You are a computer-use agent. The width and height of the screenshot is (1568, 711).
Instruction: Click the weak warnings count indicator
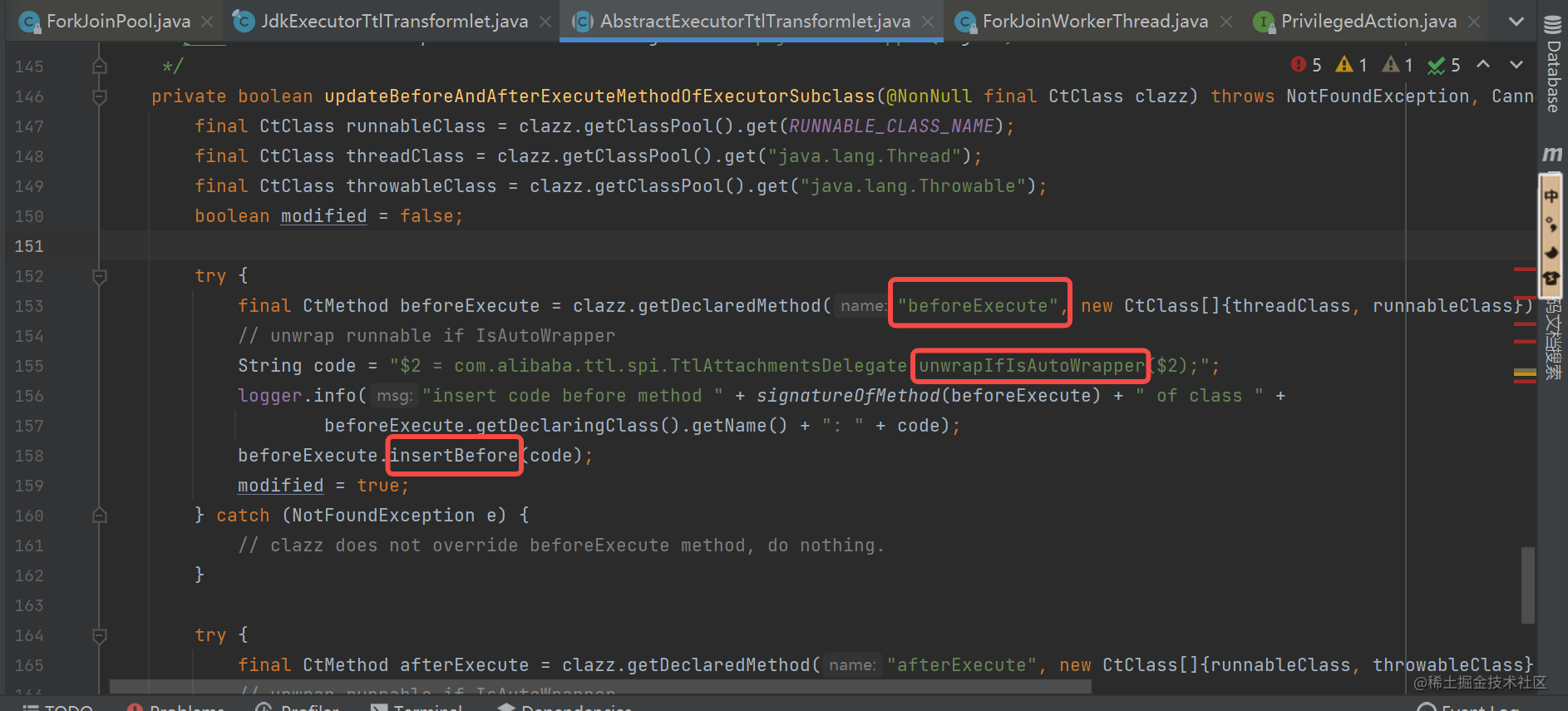coord(1398,65)
